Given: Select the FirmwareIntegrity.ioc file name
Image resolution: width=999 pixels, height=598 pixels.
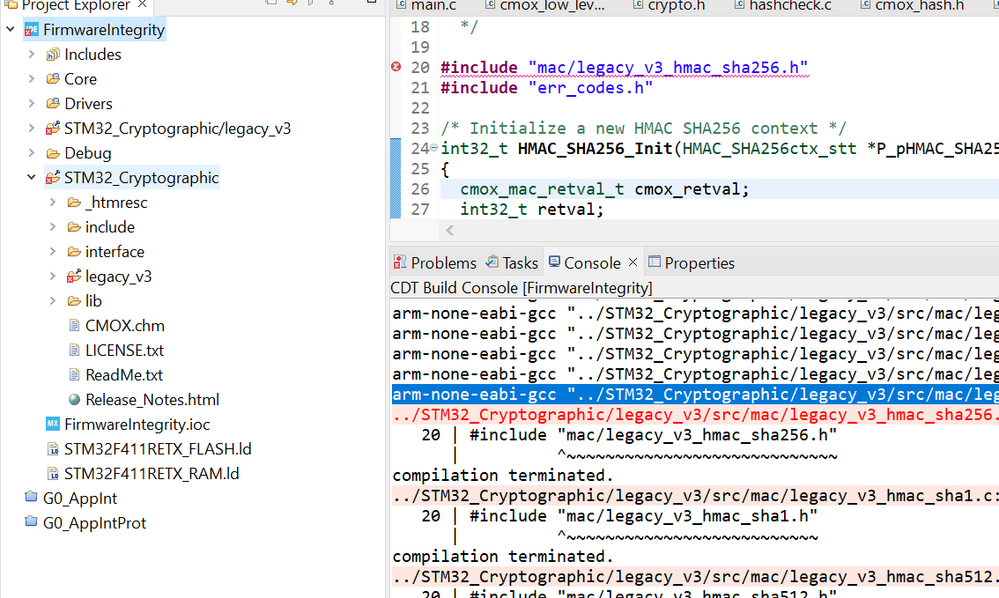Looking at the screenshot, I should coord(137,425).
